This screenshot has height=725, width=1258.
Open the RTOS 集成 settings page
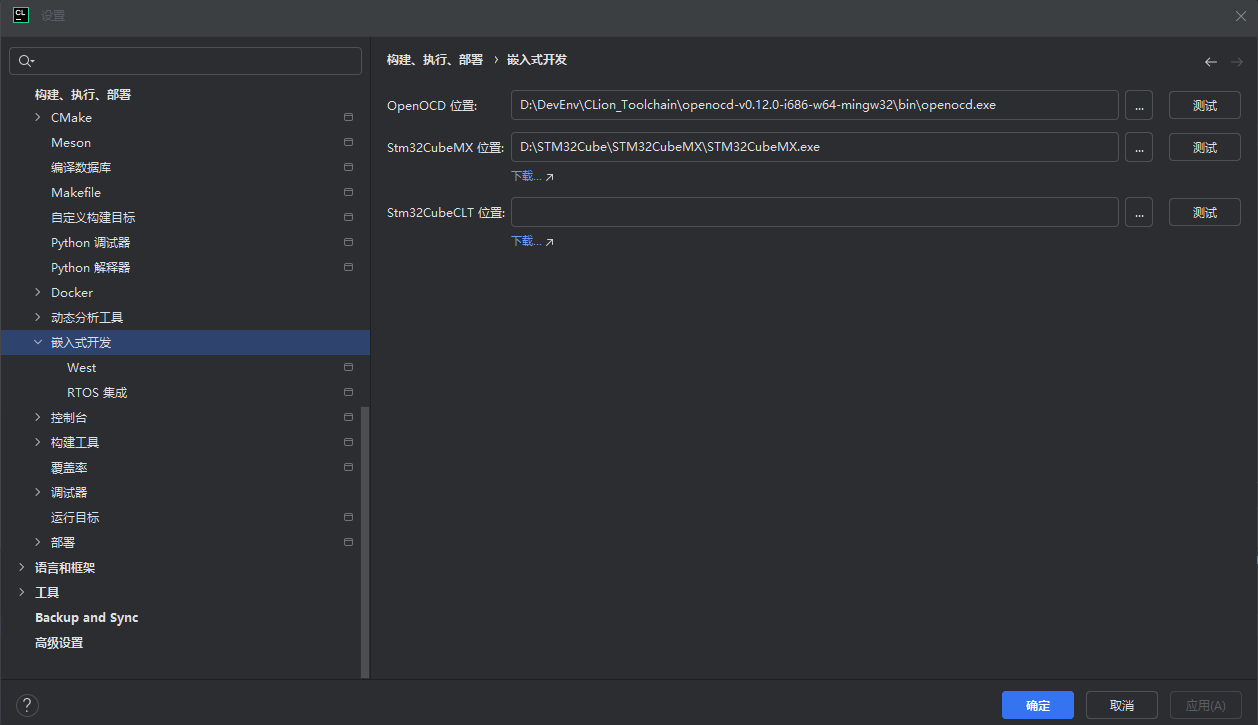[x=97, y=392]
